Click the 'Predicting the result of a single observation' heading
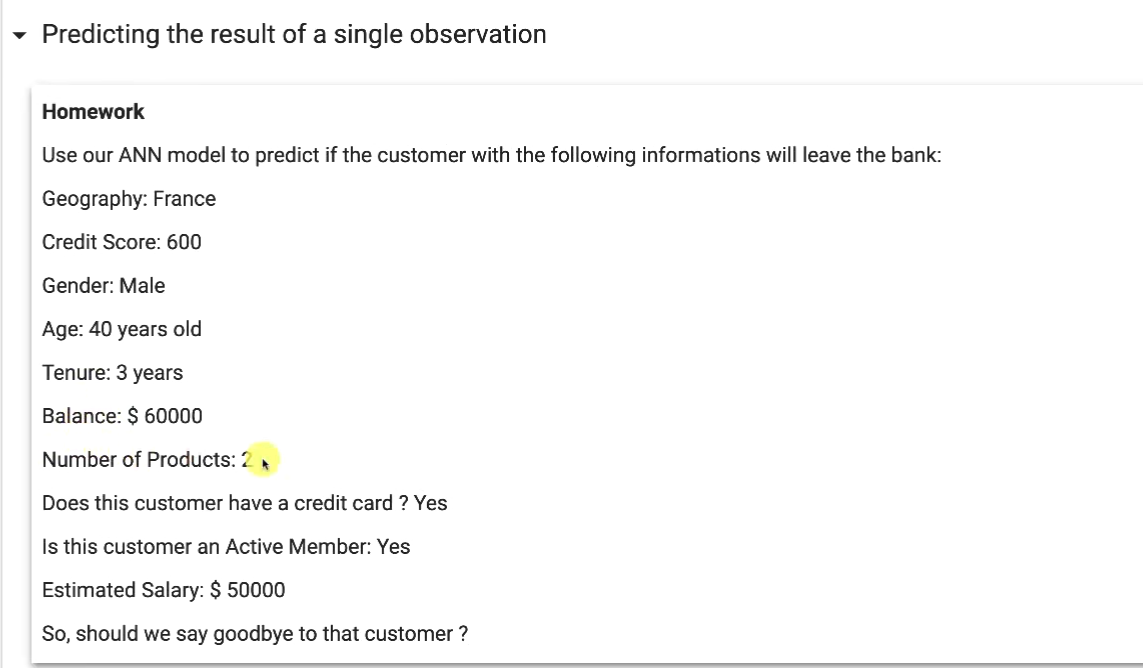 (294, 34)
